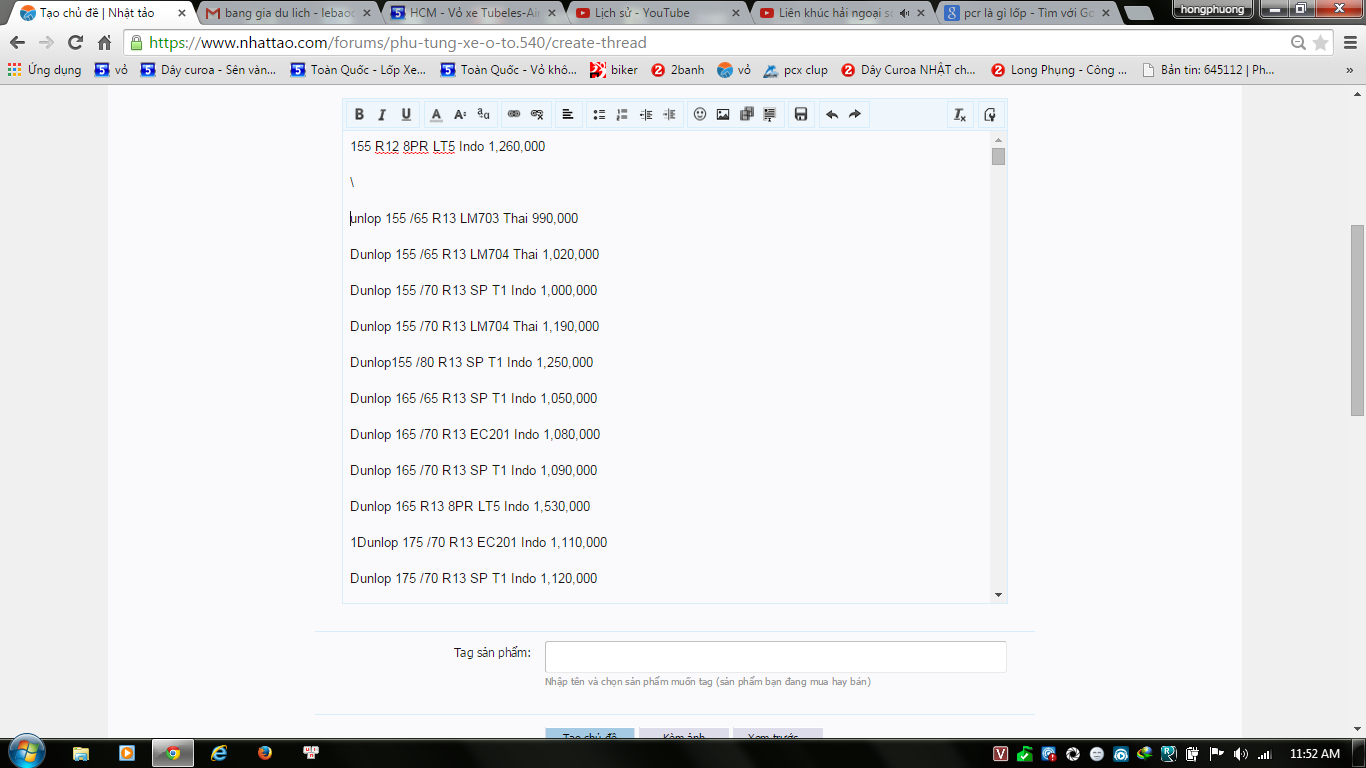Switch to the 'bang gia du lich' Gmail tab
This screenshot has height=768, width=1366.
point(287,13)
